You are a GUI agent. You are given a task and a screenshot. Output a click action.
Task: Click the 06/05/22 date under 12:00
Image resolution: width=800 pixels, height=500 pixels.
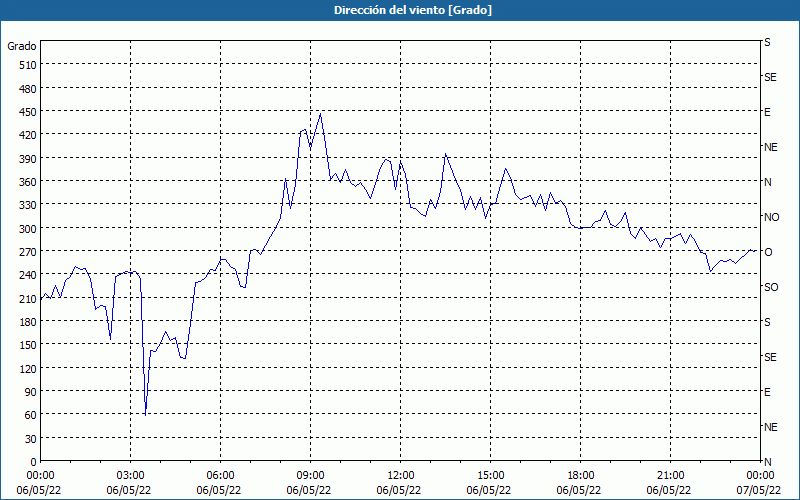(x=399, y=490)
